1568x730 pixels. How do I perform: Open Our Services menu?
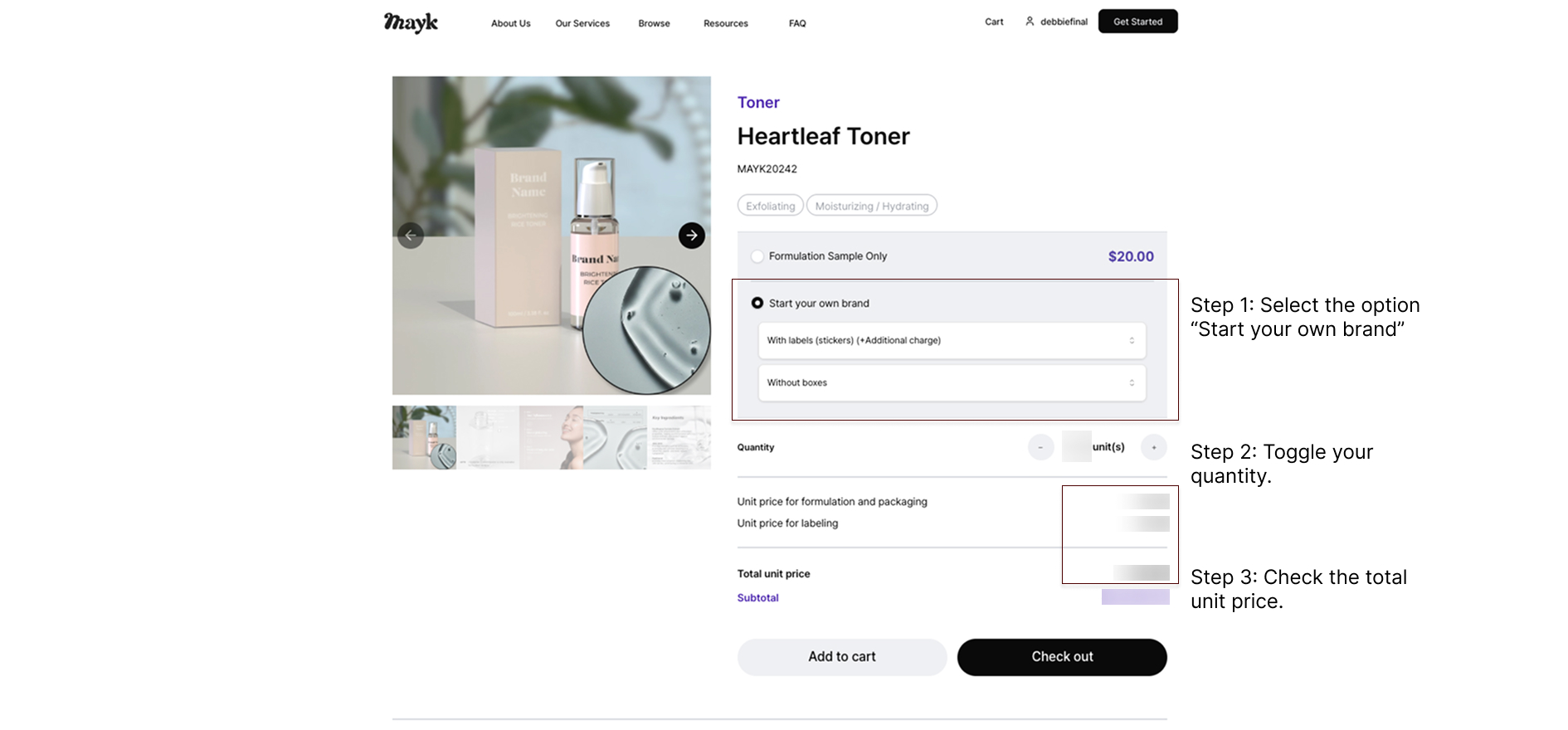pos(582,23)
